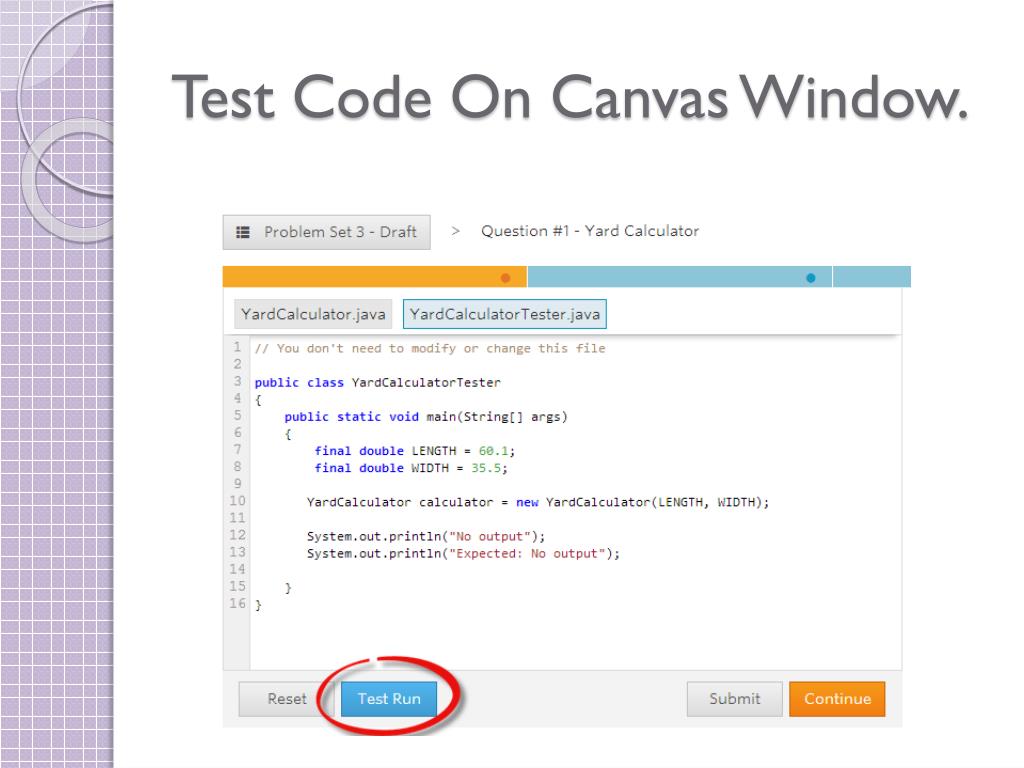Screen dimensions: 1024x768
Task: Click the orange progress bar segment
Action: (x=374, y=277)
